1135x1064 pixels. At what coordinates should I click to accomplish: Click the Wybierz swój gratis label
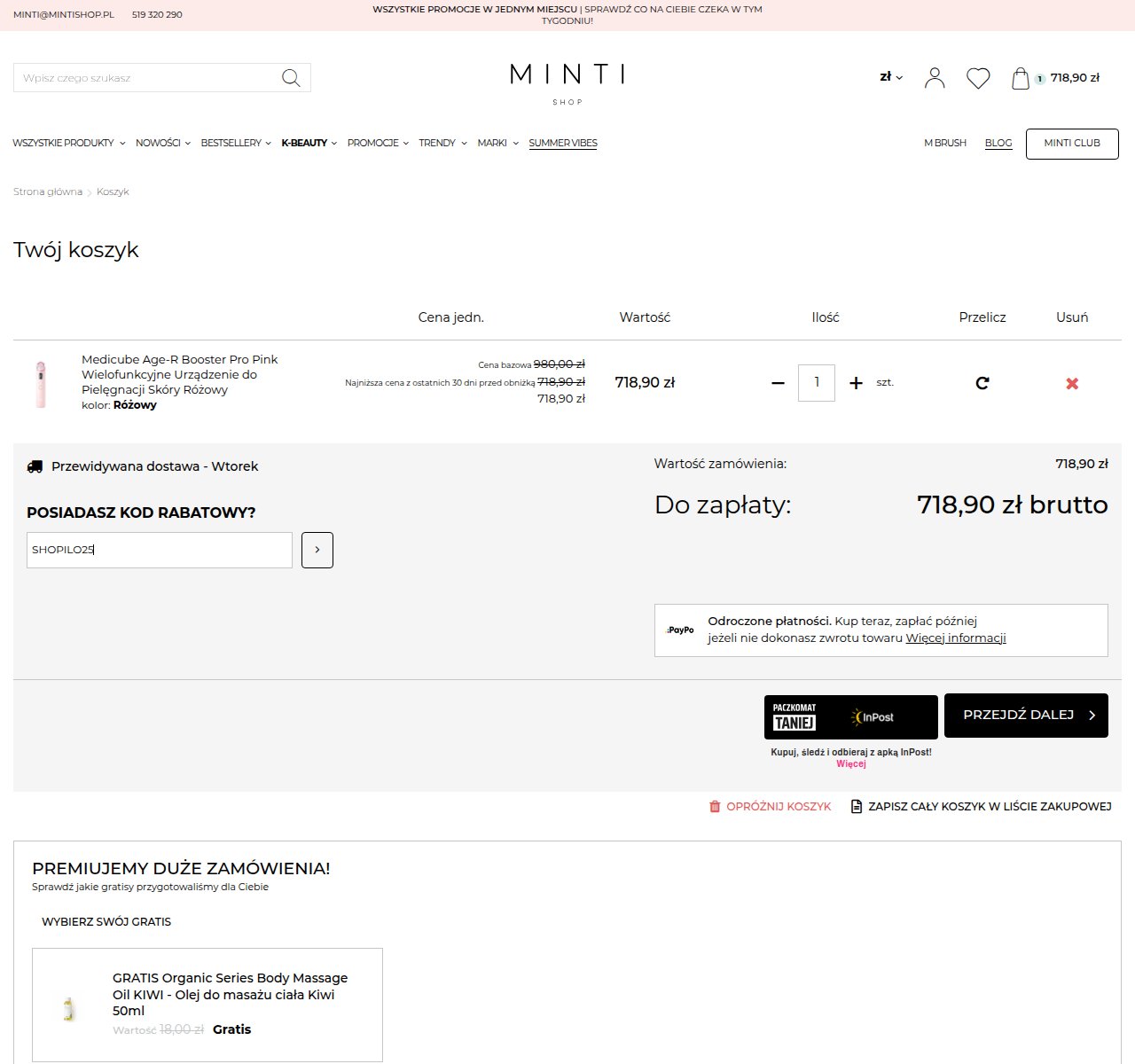click(x=106, y=922)
